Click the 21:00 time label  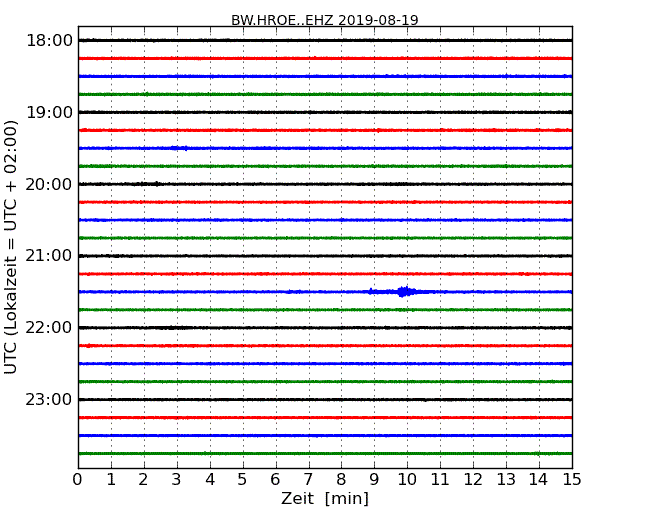click(x=49, y=256)
